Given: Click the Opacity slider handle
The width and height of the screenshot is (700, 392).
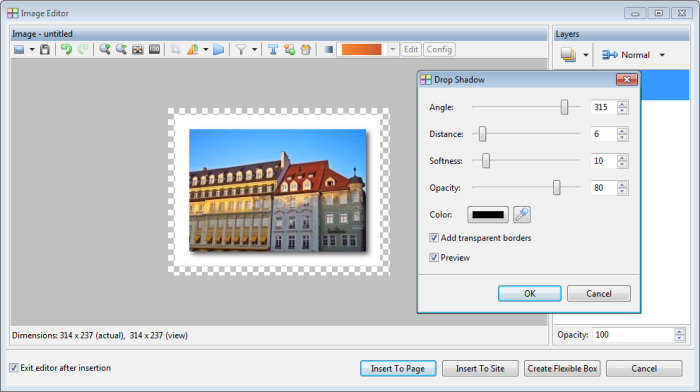Looking at the screenshot, I should coord(557,188).
